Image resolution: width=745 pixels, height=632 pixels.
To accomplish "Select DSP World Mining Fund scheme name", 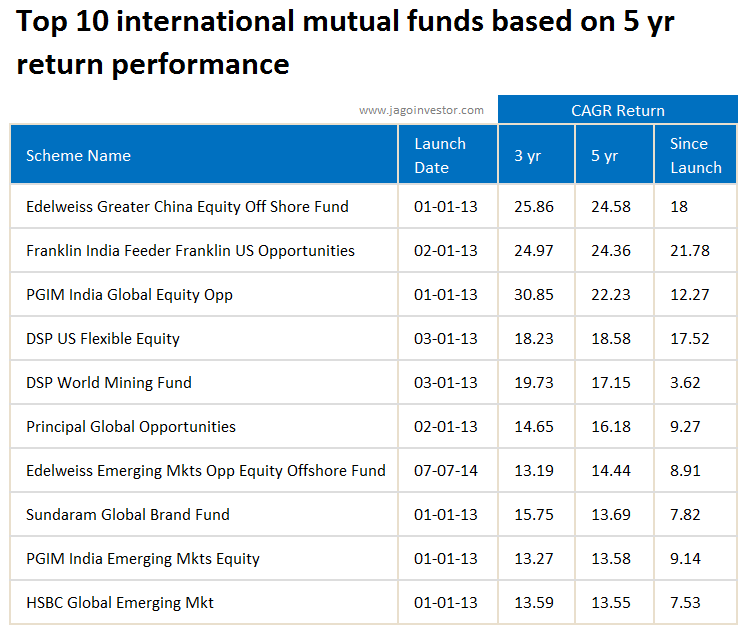I will pos(109,383).
